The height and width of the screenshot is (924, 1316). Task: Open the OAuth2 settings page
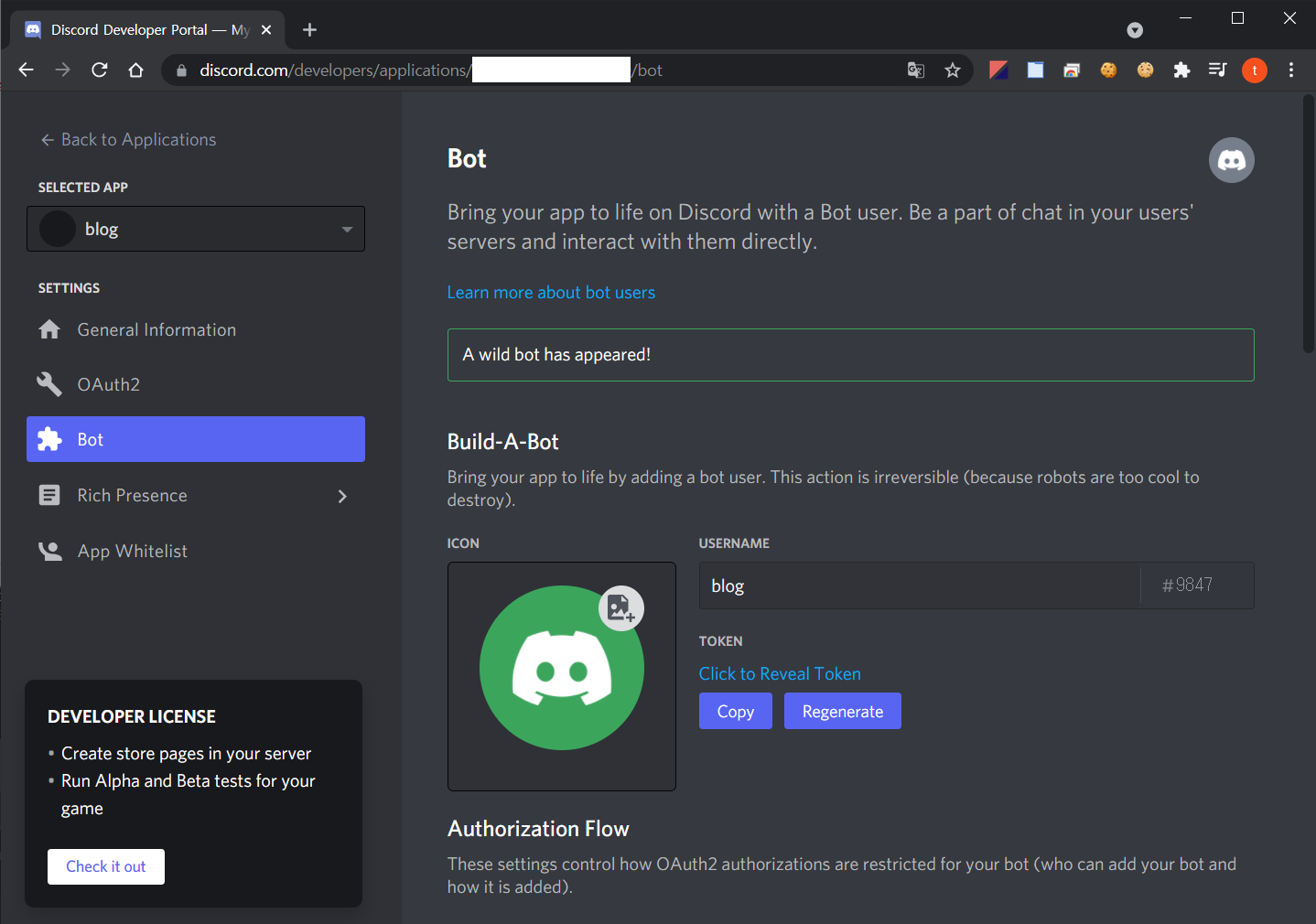tap(196, 385)
